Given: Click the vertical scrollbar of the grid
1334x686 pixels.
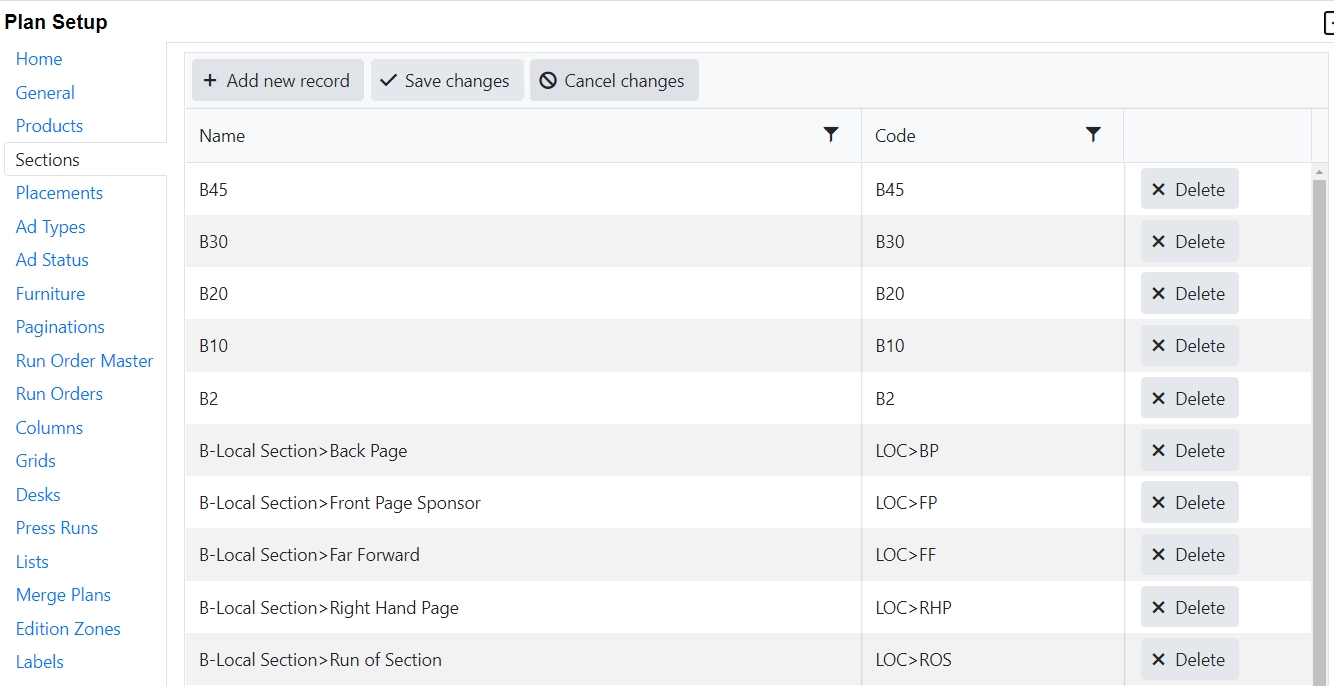Looking at the screenshot, I should [x=1319, y=420].
